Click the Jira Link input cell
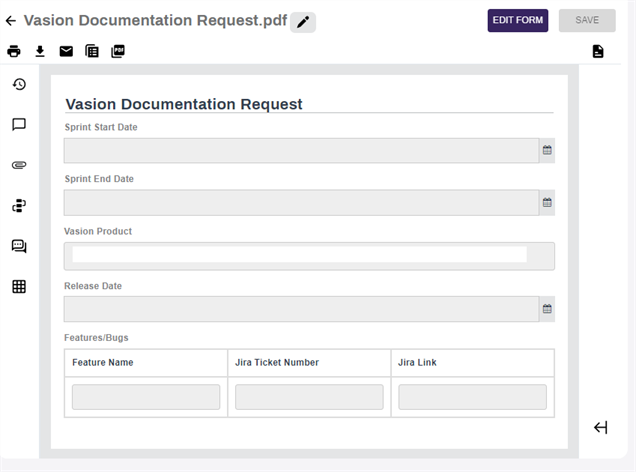 [x=473, y=397]
